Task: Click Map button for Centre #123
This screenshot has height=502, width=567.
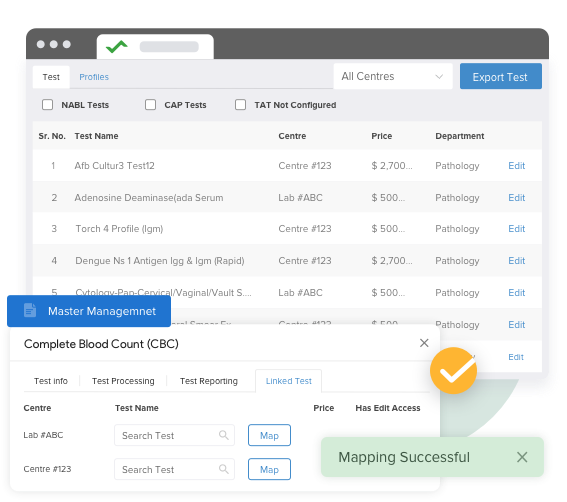Action: [x=269, y=469]
